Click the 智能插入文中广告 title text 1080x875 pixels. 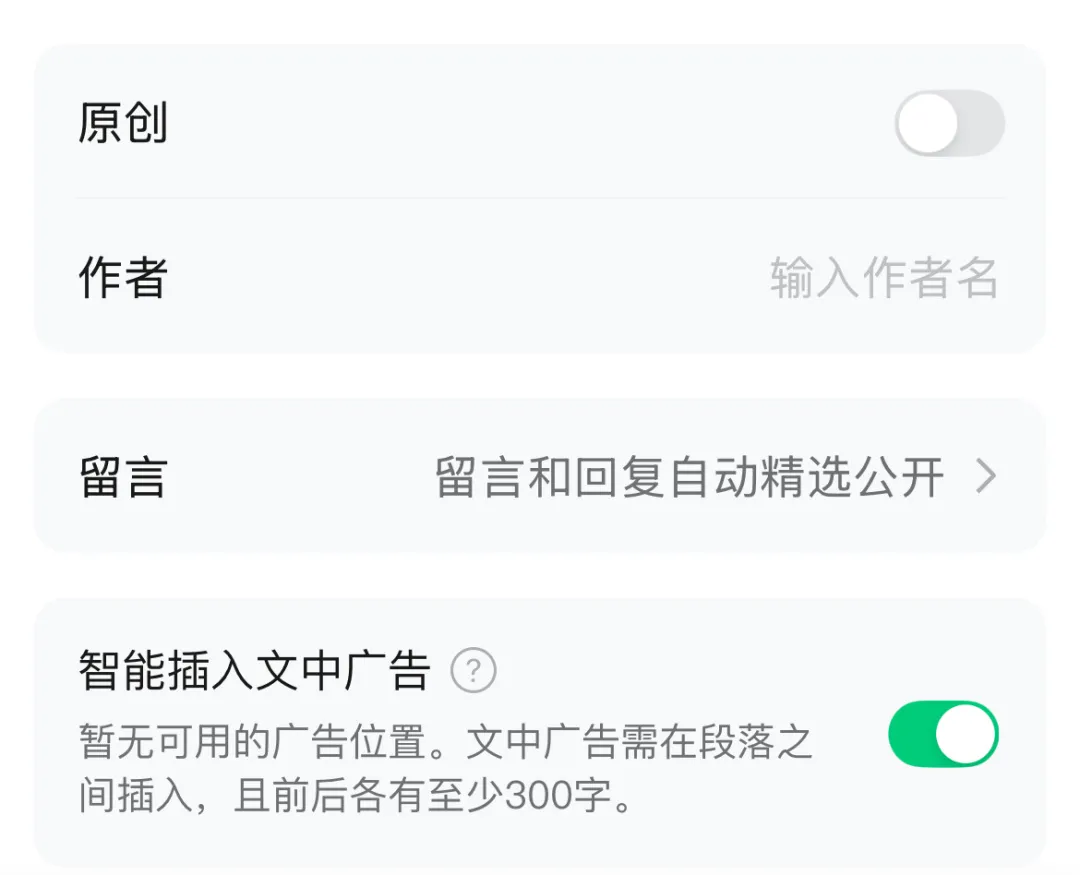pyautogui.click(x=254, y=670)
